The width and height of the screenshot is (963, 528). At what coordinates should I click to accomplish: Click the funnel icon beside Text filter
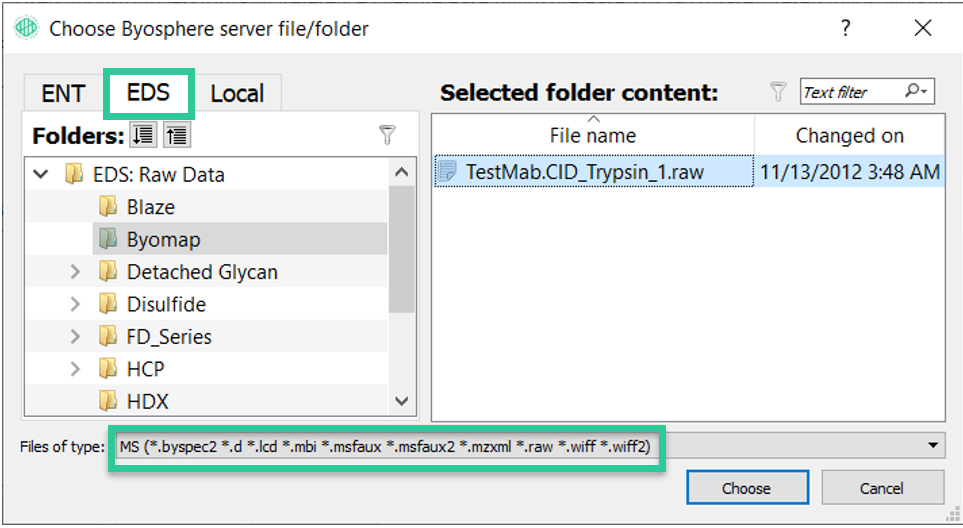778,92
